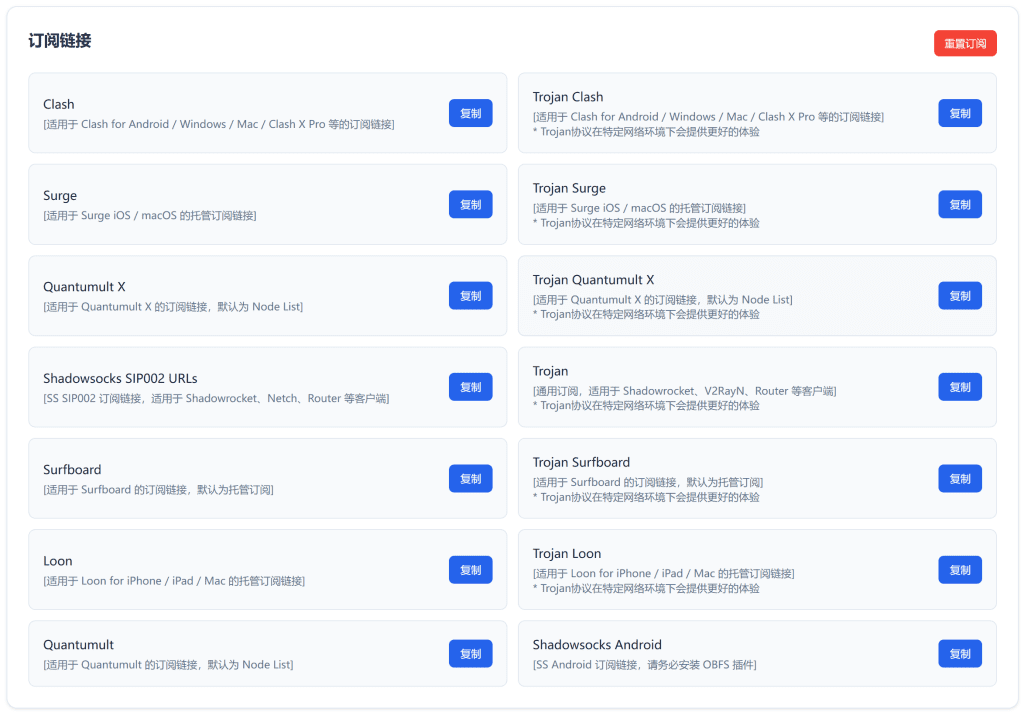Click the OBFS plugin note under Shadowsocks Android

coord(644,665)
